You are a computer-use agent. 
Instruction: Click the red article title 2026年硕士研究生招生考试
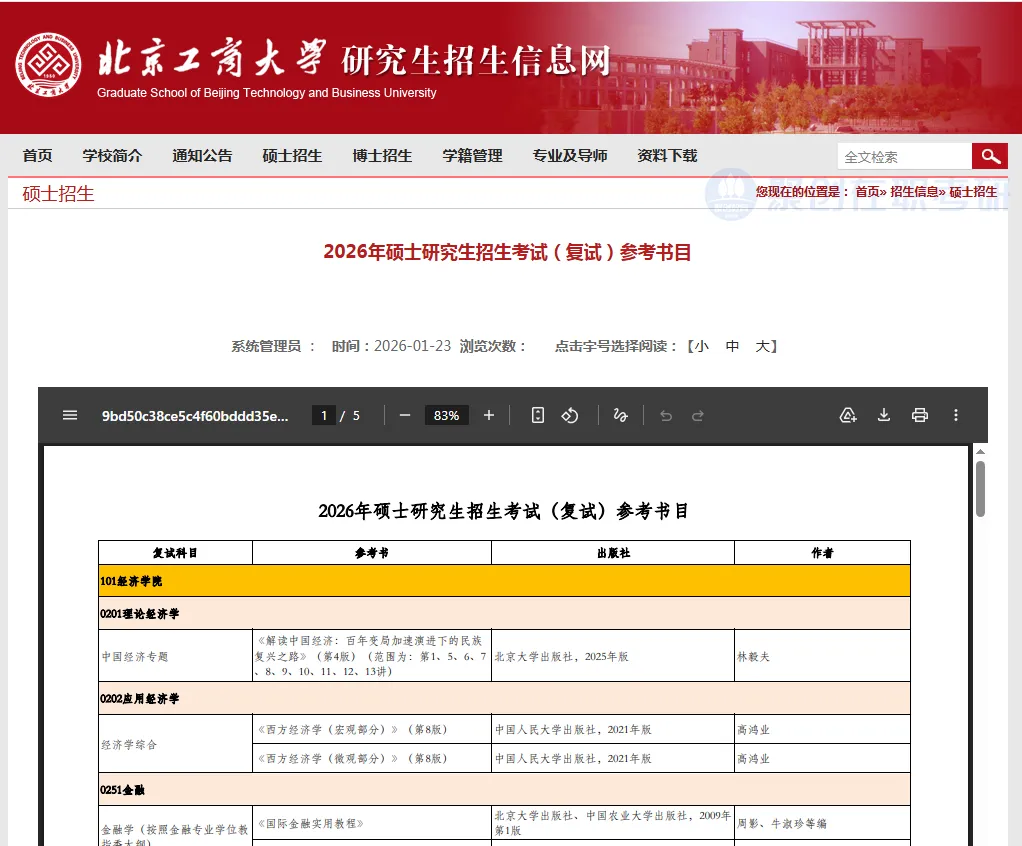click(507, 252)
